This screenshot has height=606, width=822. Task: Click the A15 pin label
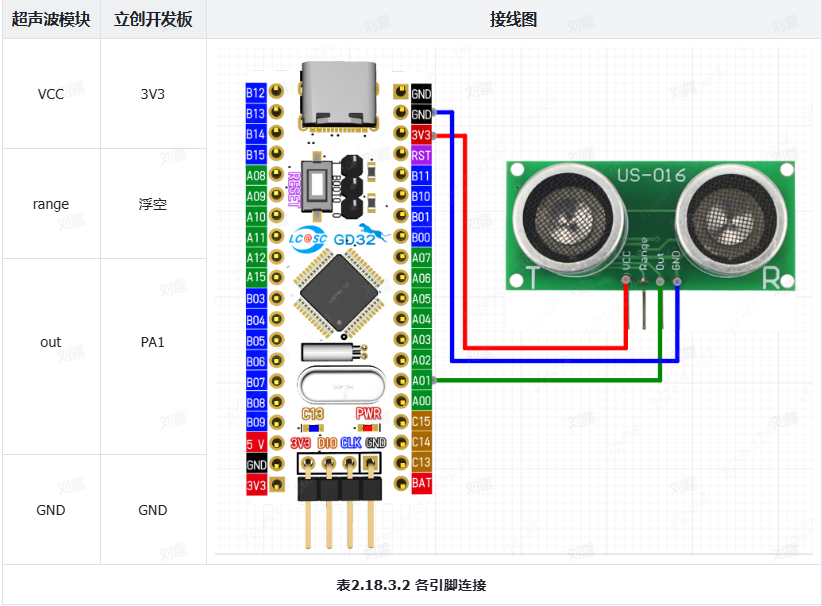(256, 277)
